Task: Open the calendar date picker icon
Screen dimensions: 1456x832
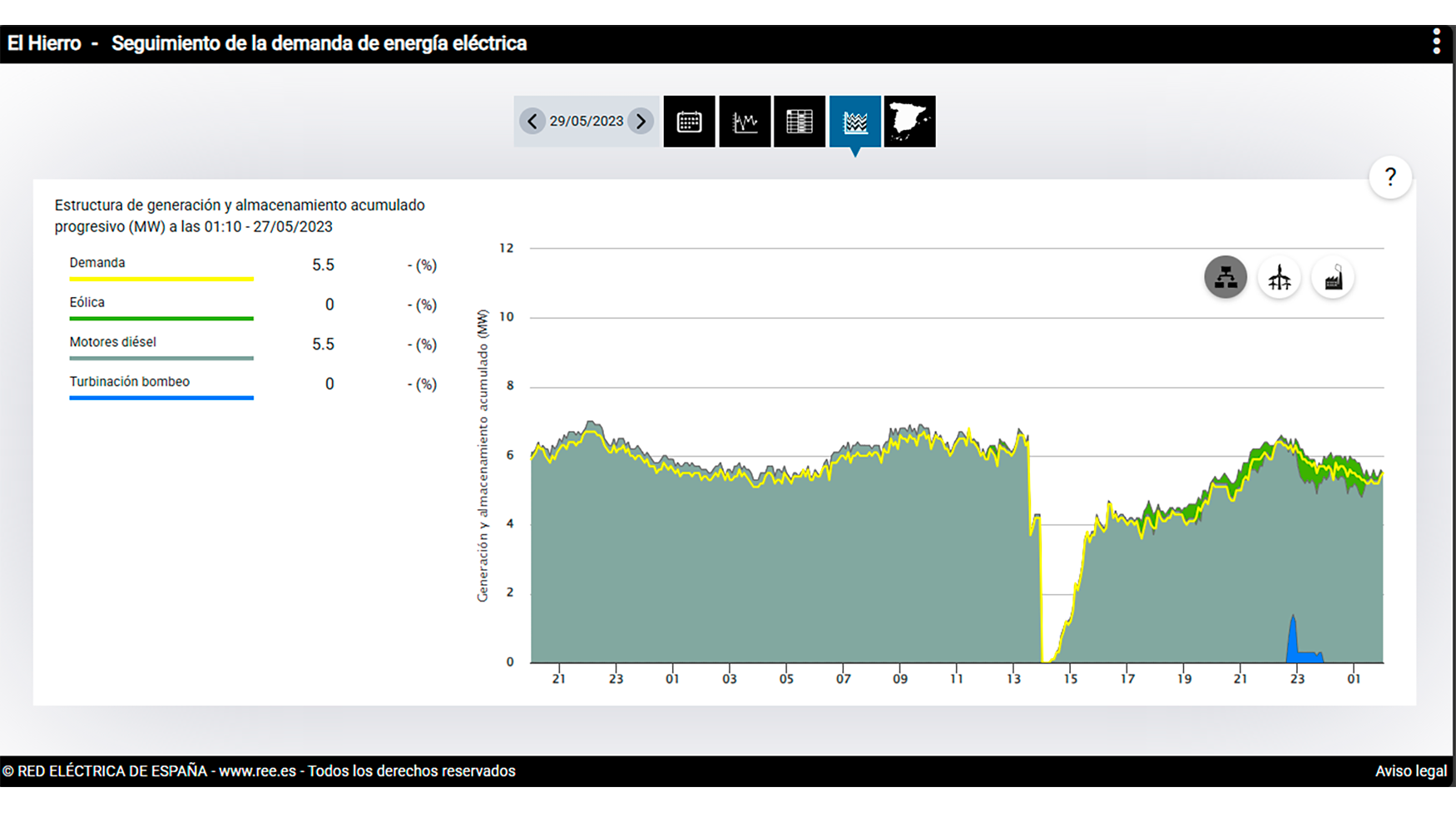Action: [689, 121]
